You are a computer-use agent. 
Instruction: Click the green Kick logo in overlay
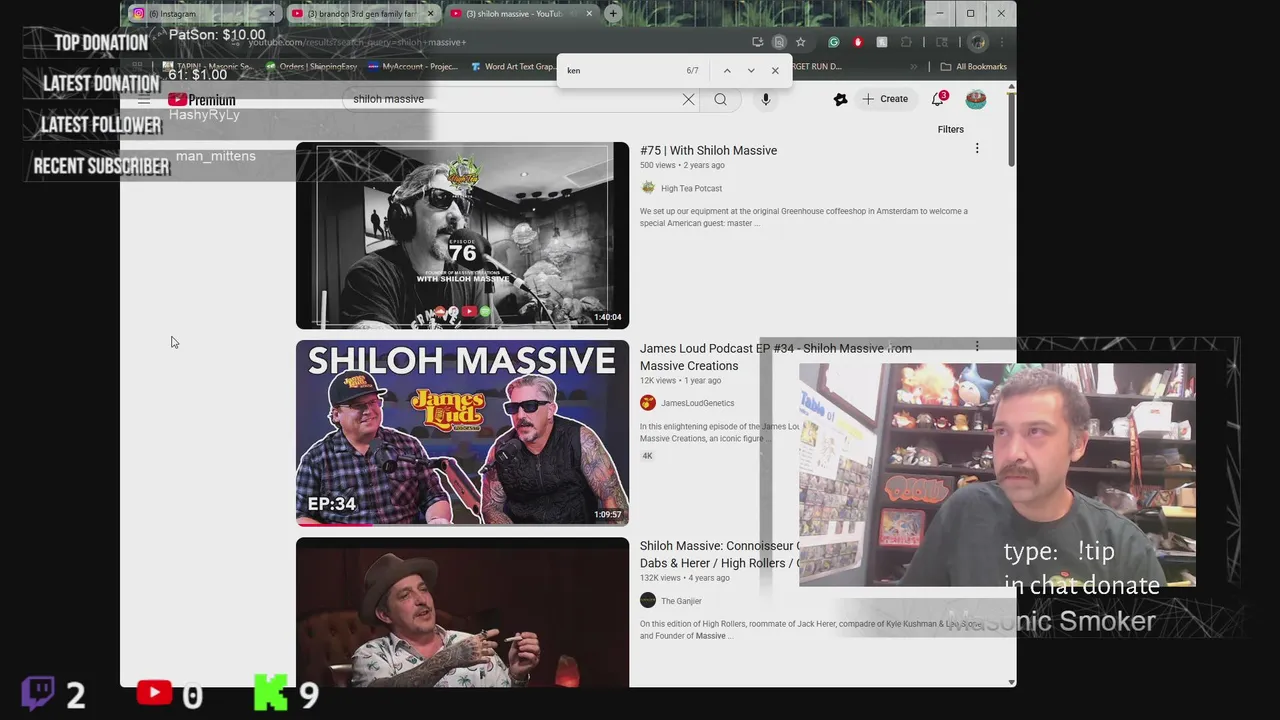pyautogui.click(x=270, y=692)
